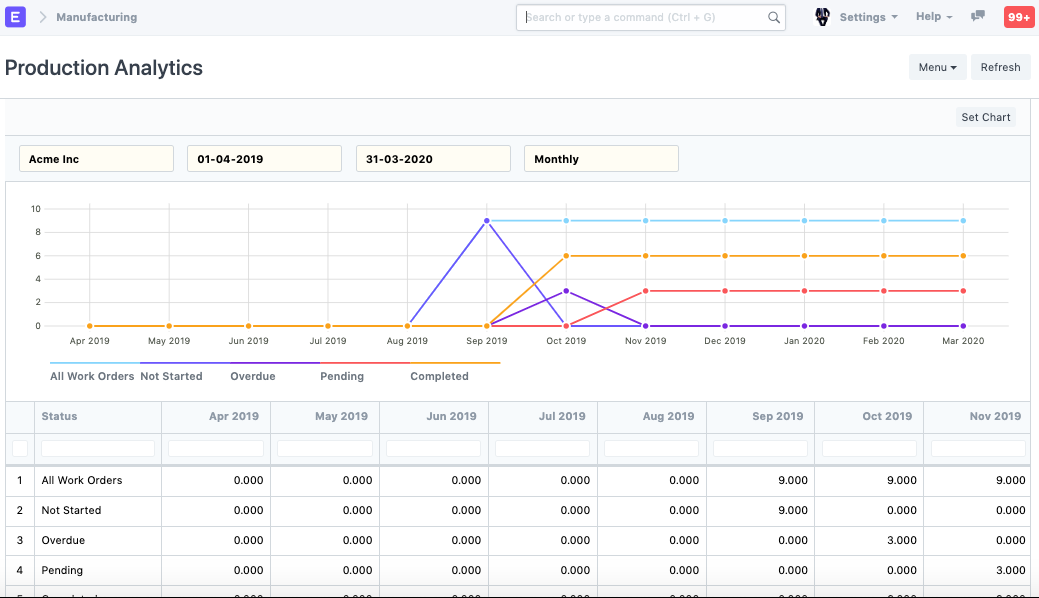Expand the Help dropdown
The width and height of the screenshot is (1039, 598).
(x=933, y=17)
